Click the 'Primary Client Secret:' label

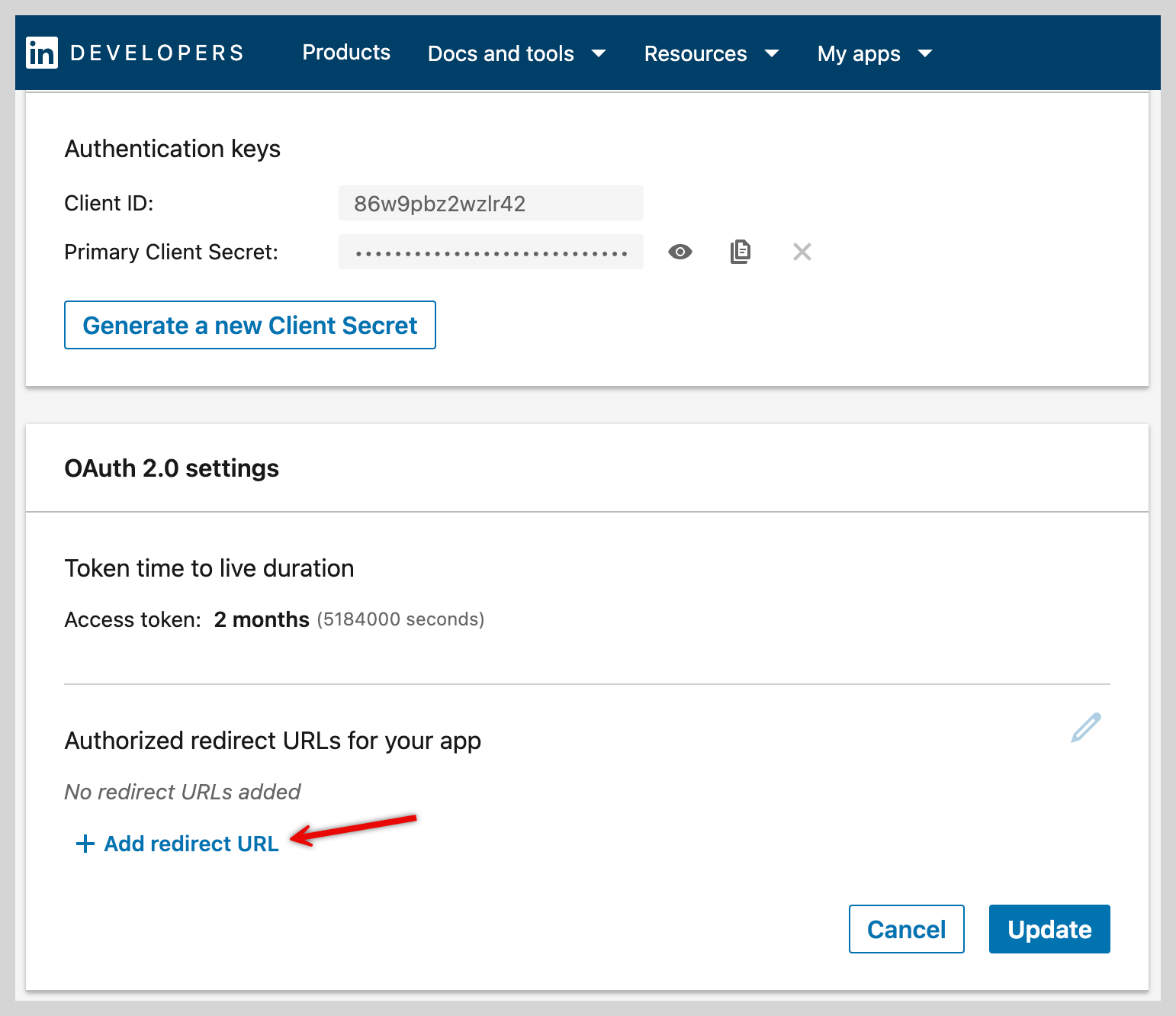tap(172, 252)
